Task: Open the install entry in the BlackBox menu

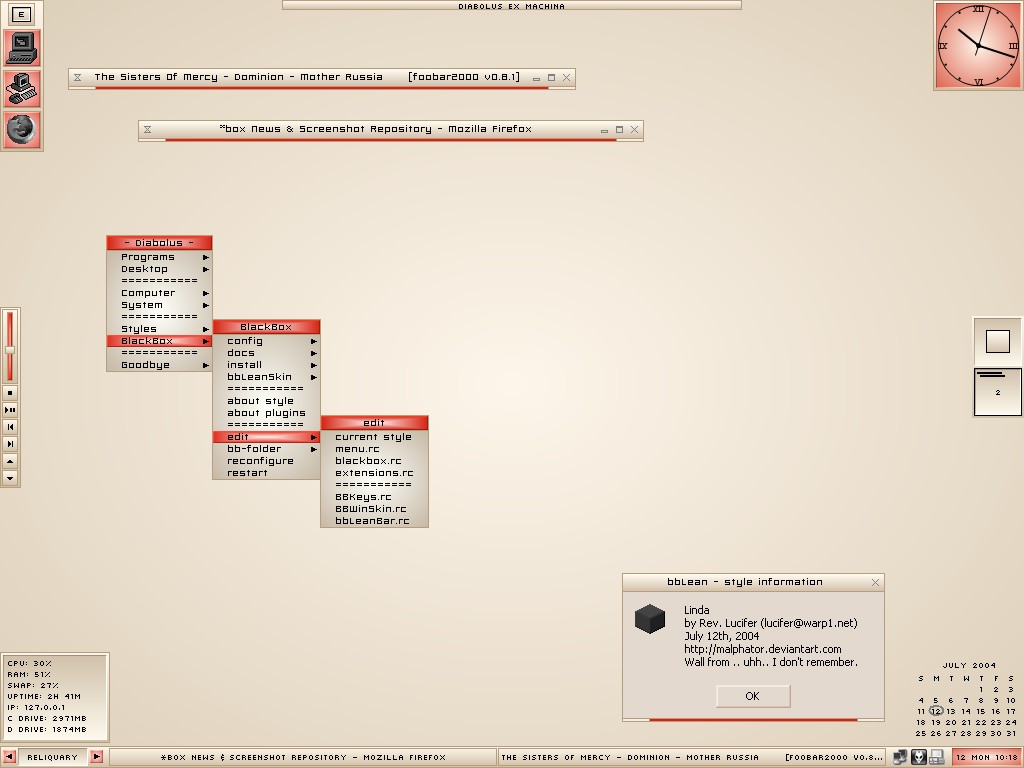Action: (x=266, y=365)
